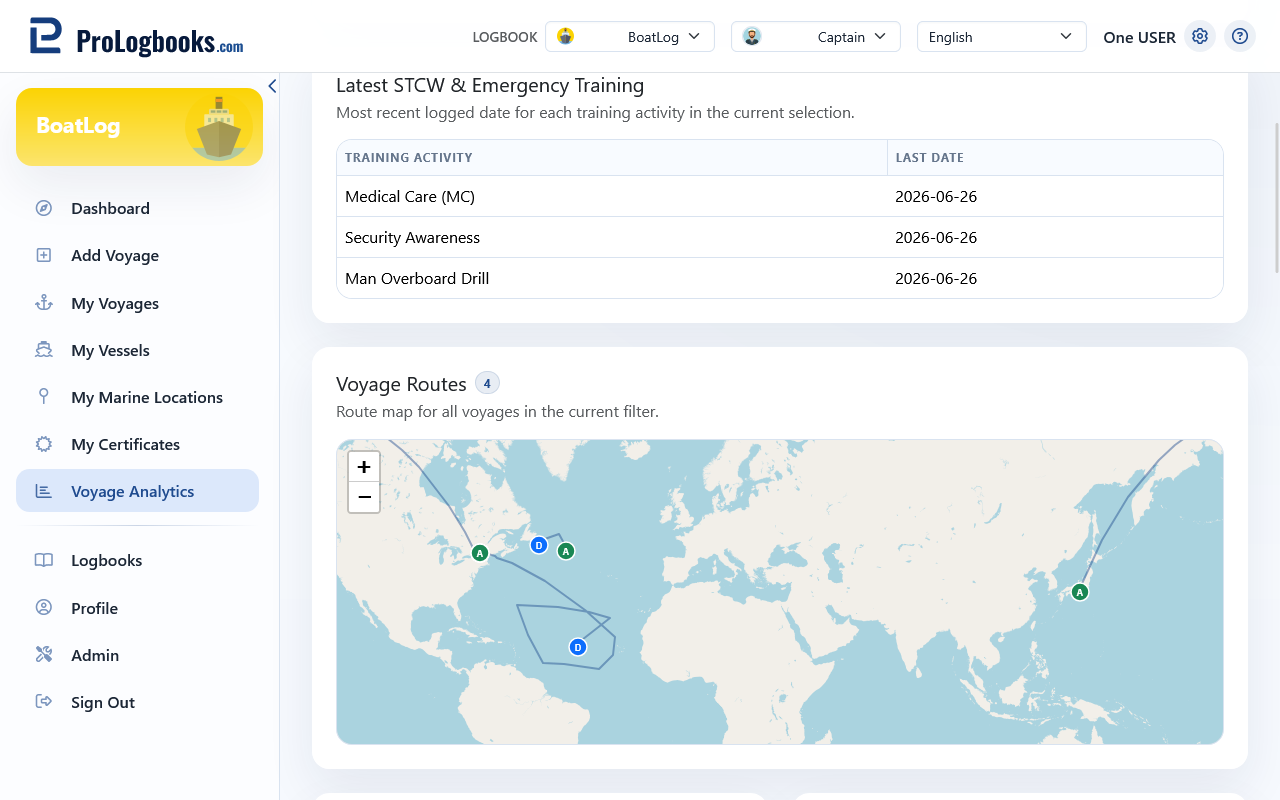1280x800 pixels.
Task: Open Admin menu item
Action: click(x=137, y=655)
